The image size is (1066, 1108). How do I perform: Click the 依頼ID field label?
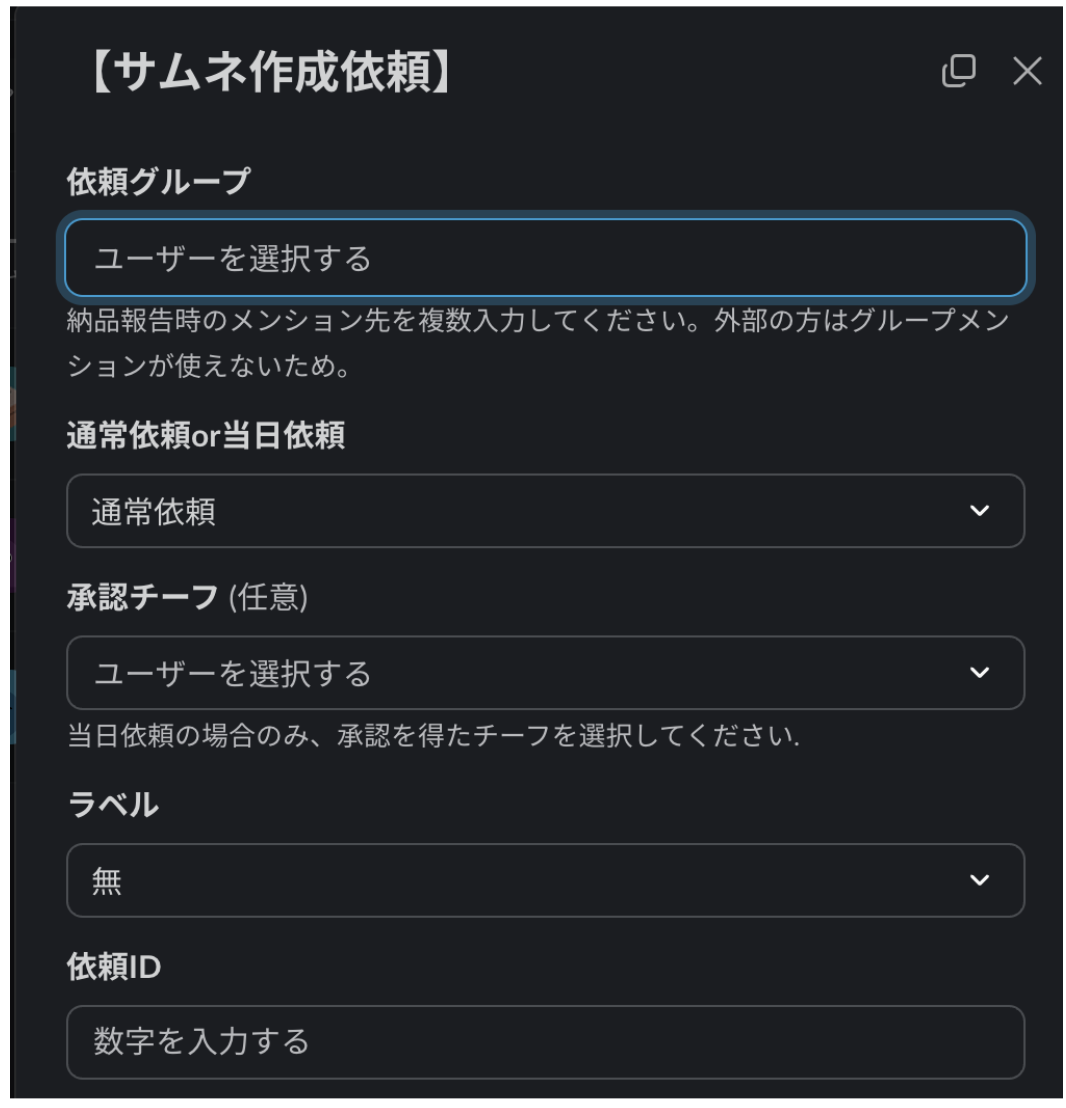coord(113,967)
